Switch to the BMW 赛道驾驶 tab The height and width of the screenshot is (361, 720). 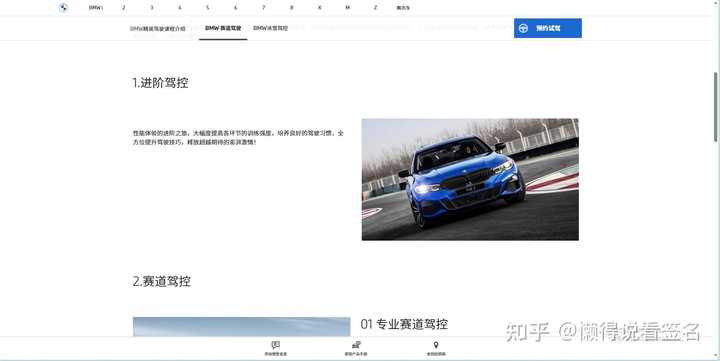point(223,28)
